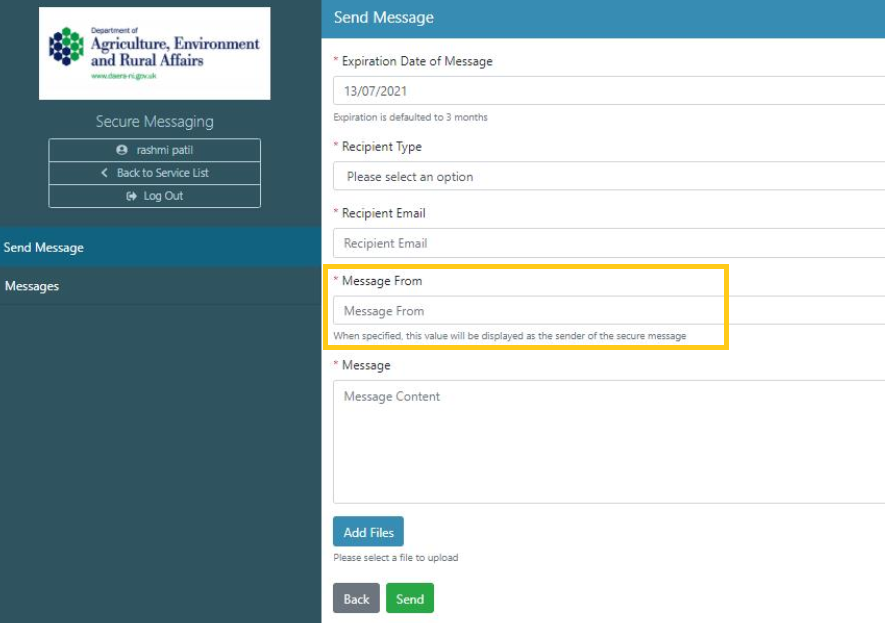Click the Secure Messaging heading in the sidebar
Viewport: 885px width, 623px height.
pyautogui.click(x=154, y=122)
